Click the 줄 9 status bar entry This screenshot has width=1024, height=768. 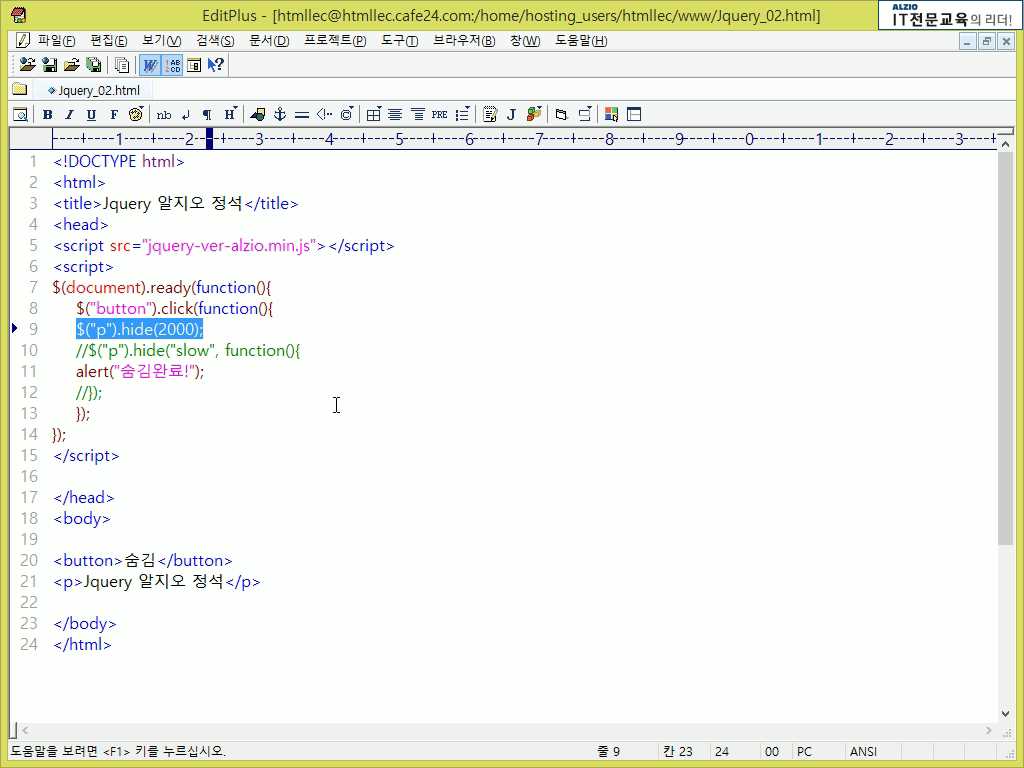[x=608, y=752]
